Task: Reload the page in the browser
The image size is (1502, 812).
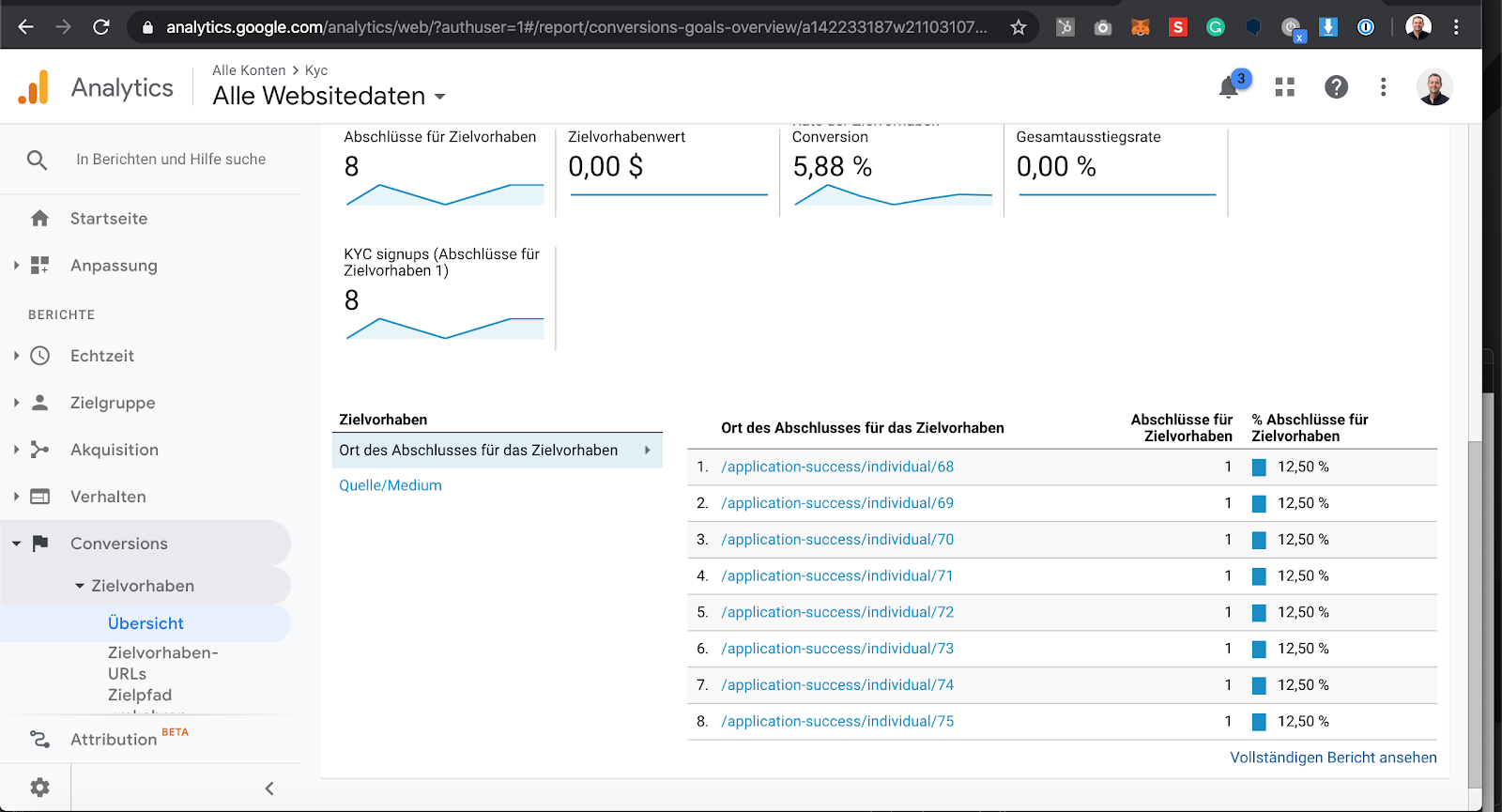Action: [101, 27]
